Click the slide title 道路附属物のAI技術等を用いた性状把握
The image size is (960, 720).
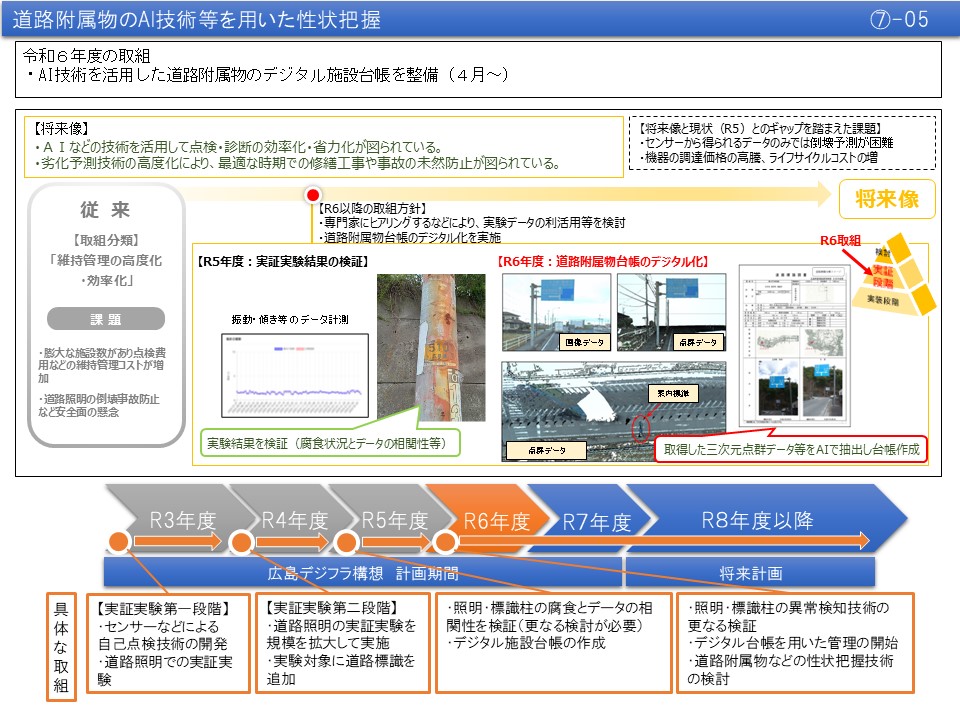point(196,20)
